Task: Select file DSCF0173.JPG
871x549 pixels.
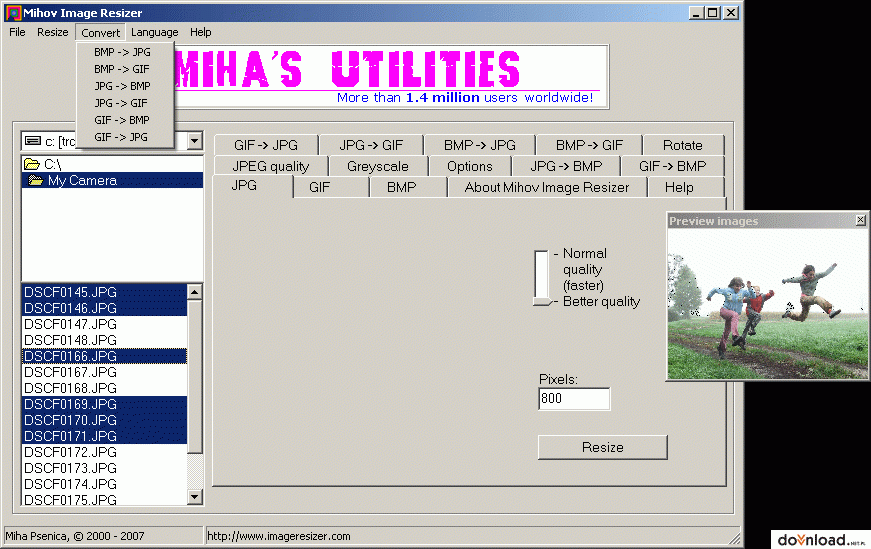Action: (104, 468)
